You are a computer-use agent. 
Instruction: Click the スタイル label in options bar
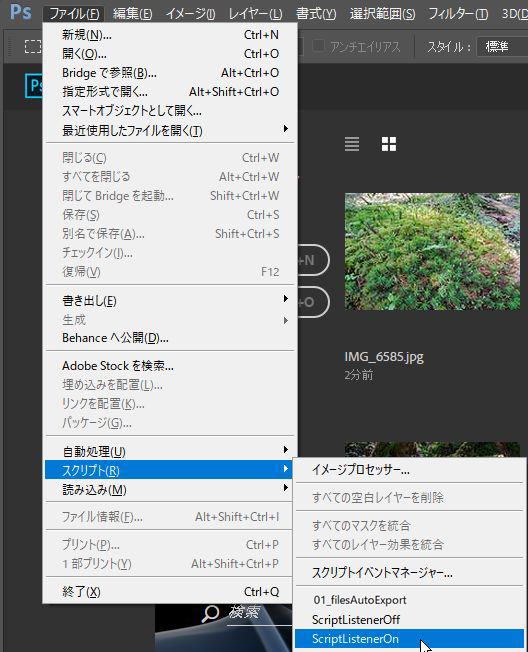coord(449,47)
